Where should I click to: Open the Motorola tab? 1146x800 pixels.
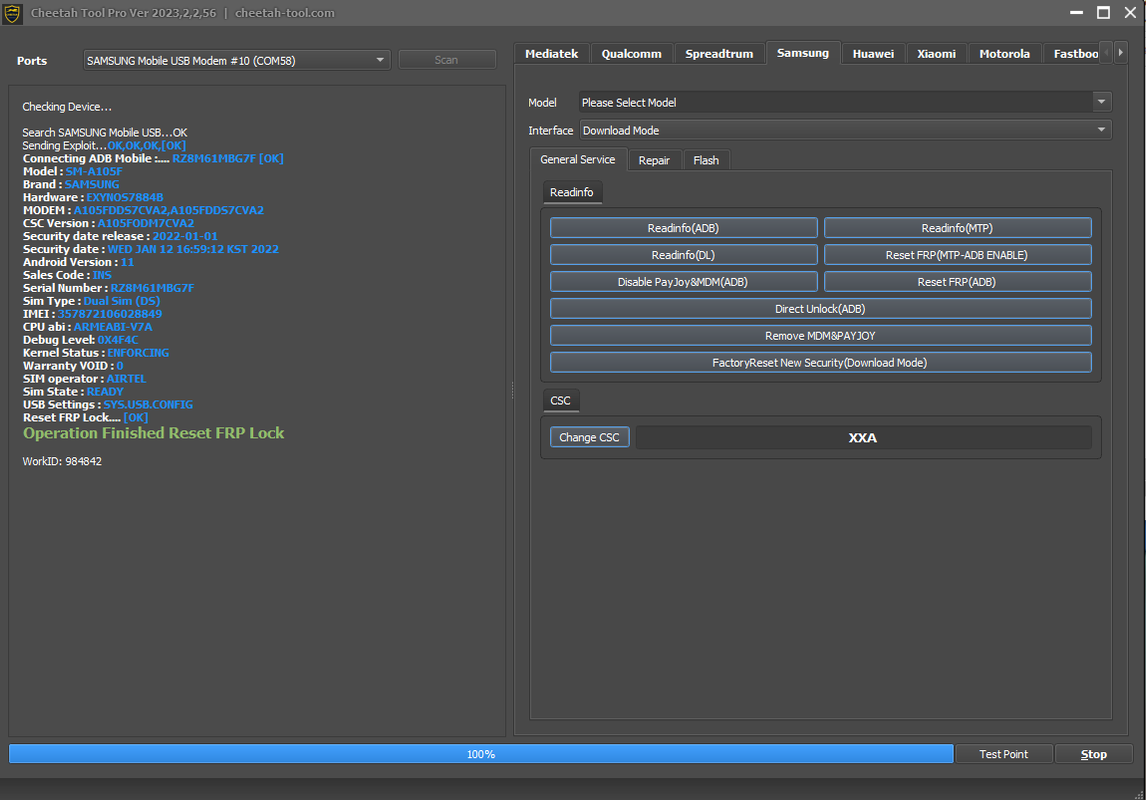[x=1004, y=54]
